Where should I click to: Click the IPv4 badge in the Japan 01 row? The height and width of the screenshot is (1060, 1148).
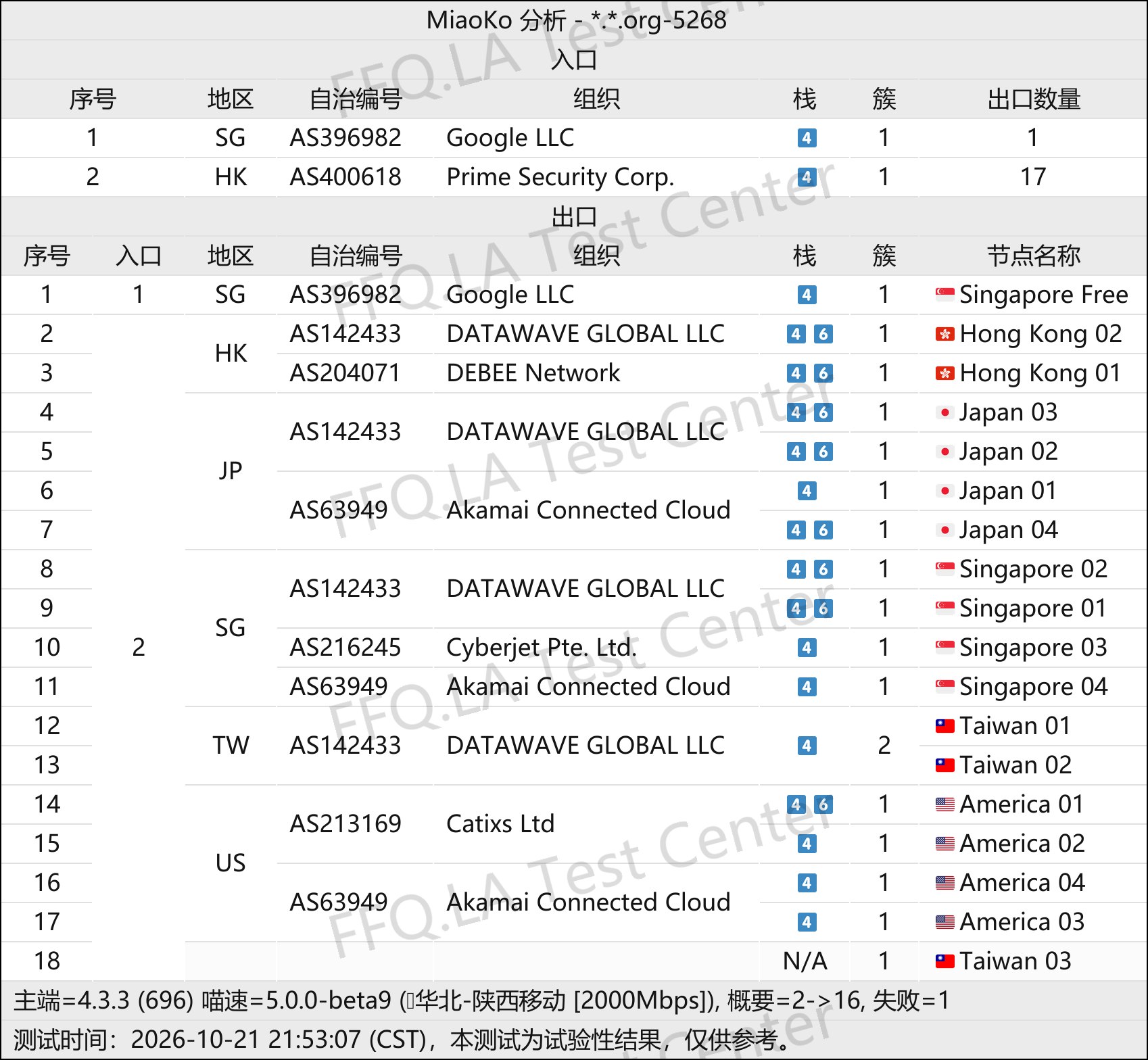click(x=807, y=491)
